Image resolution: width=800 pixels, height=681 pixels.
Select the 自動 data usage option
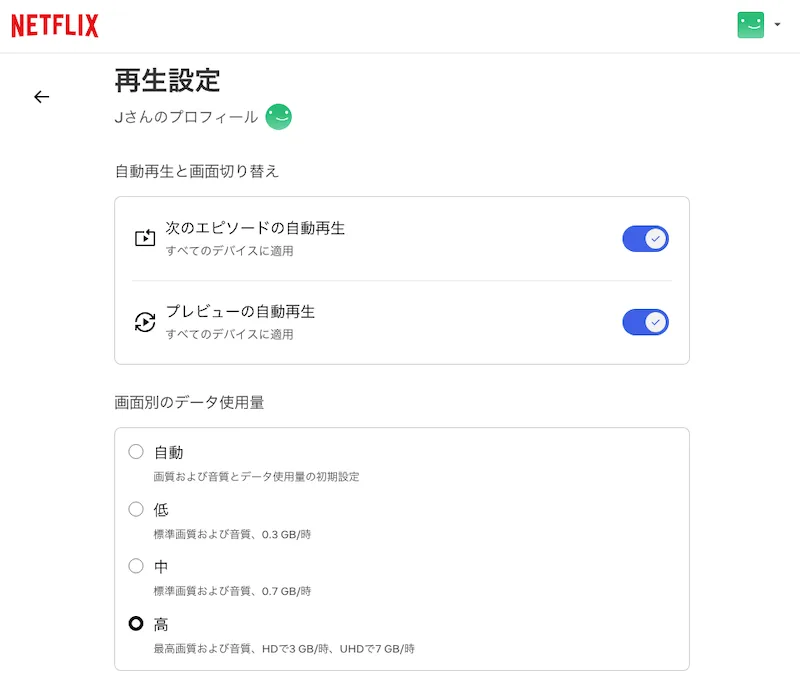(136, 451)
